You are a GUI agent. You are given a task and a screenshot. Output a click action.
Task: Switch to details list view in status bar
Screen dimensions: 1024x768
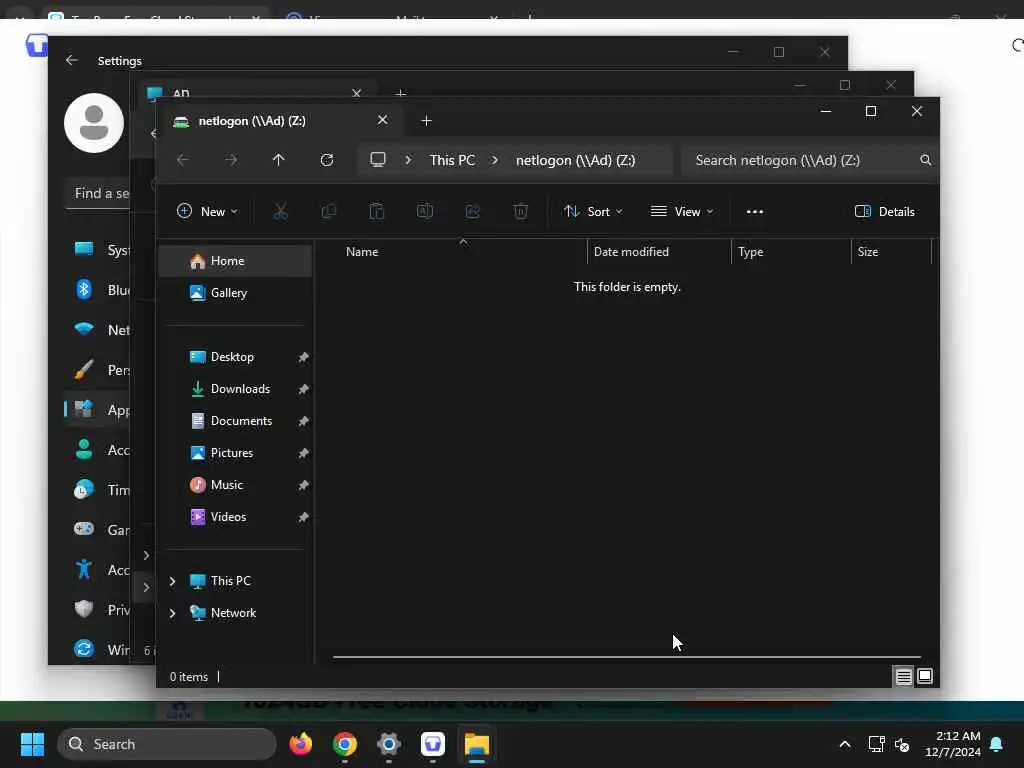(903, 677)
